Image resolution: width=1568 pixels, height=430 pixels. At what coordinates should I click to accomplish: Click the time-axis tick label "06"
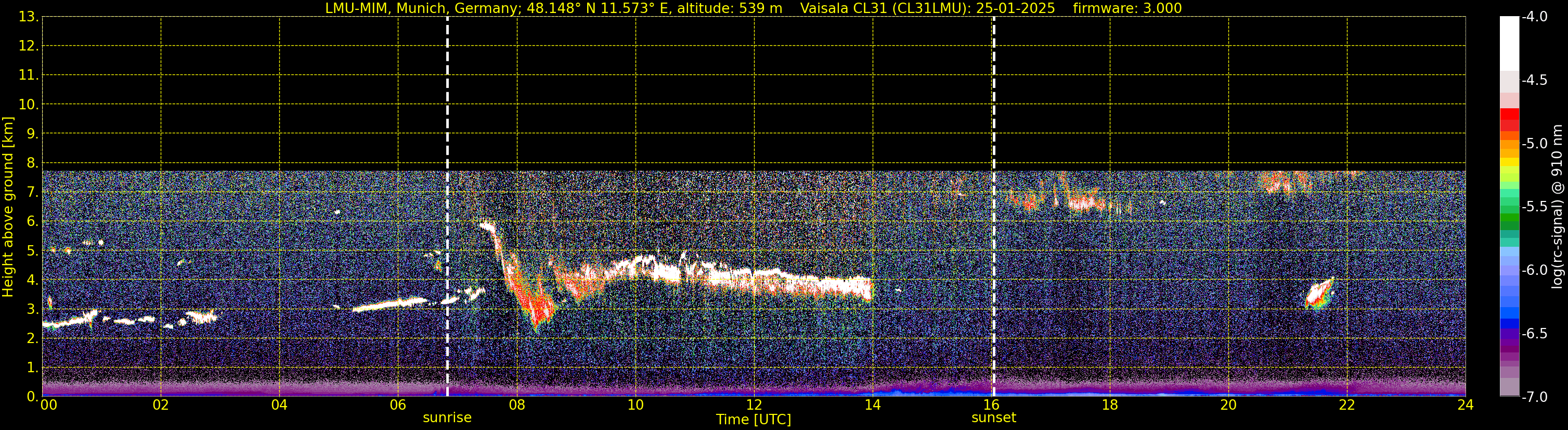pos(398,405)
